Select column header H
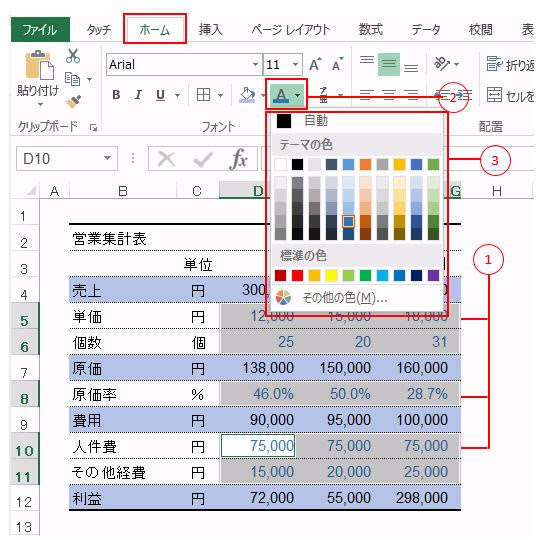The image size is (553, 540). click(x=497, y=191)
